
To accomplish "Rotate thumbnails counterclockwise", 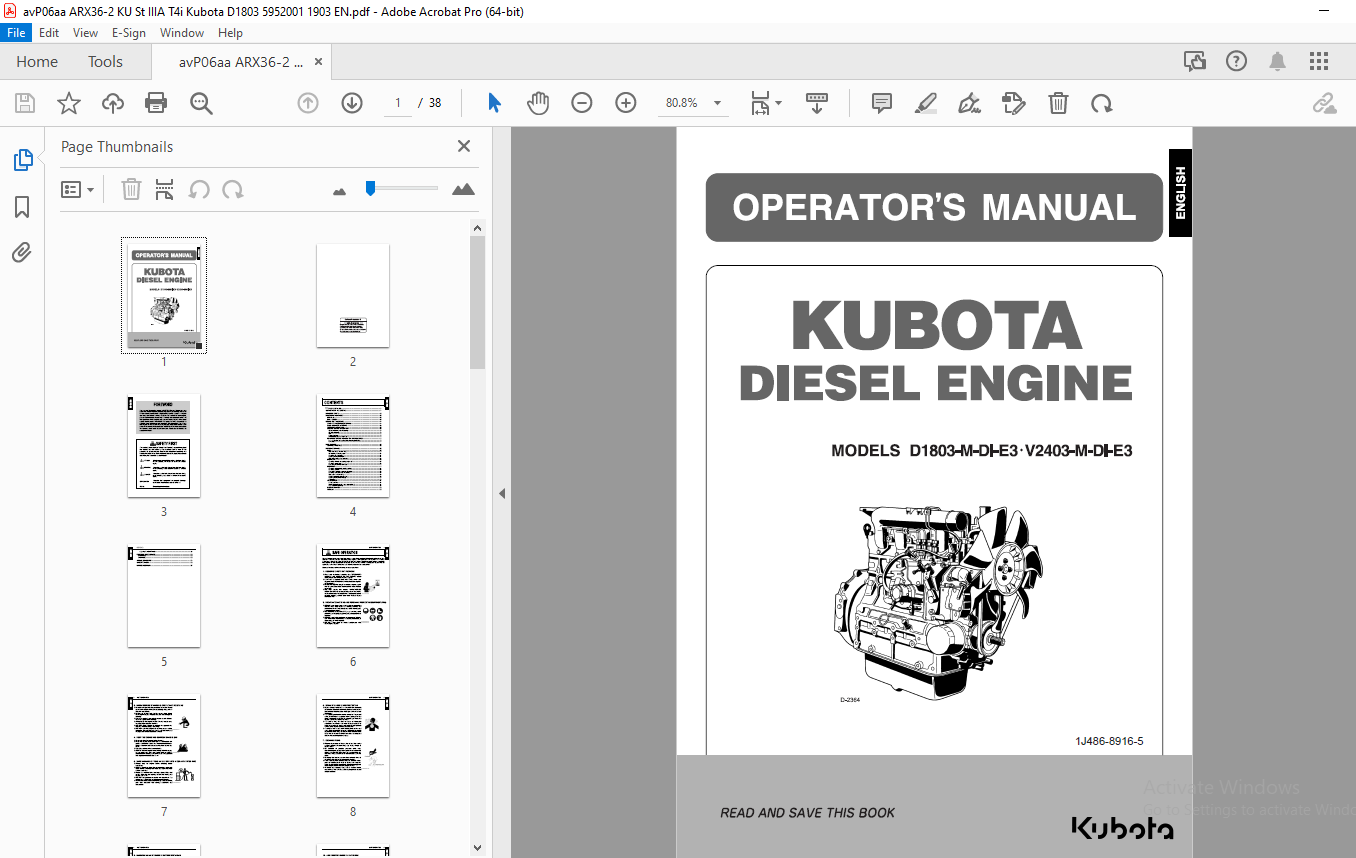I will [199, 189].
